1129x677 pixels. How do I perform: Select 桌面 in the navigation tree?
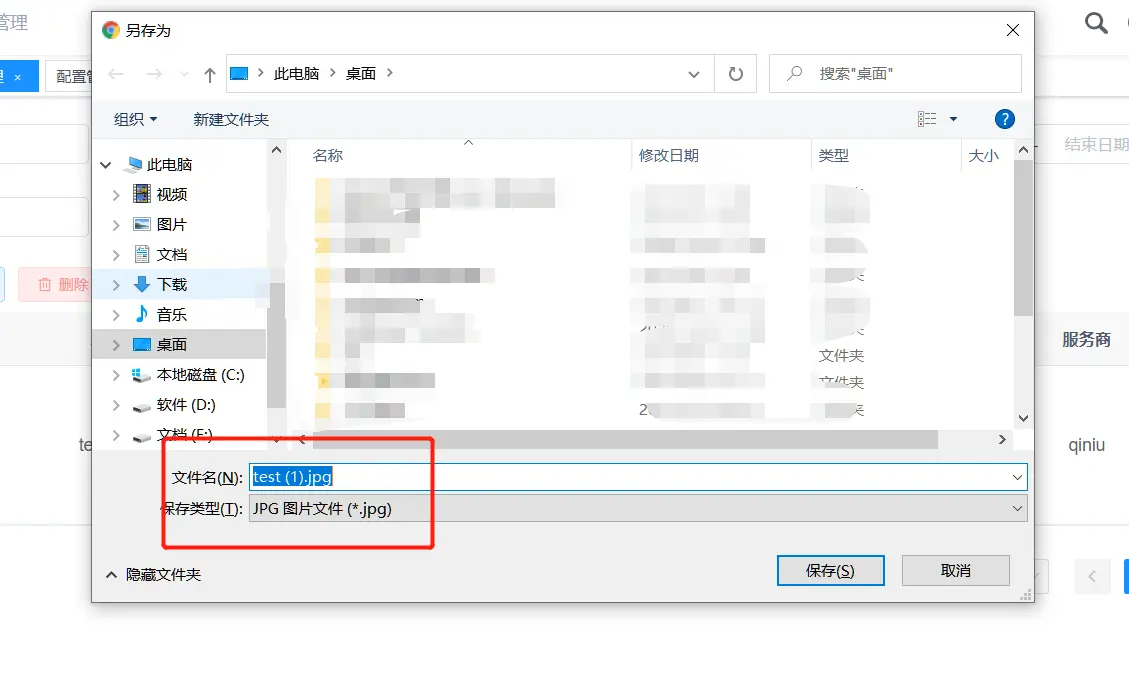click(x=171, y=345)
